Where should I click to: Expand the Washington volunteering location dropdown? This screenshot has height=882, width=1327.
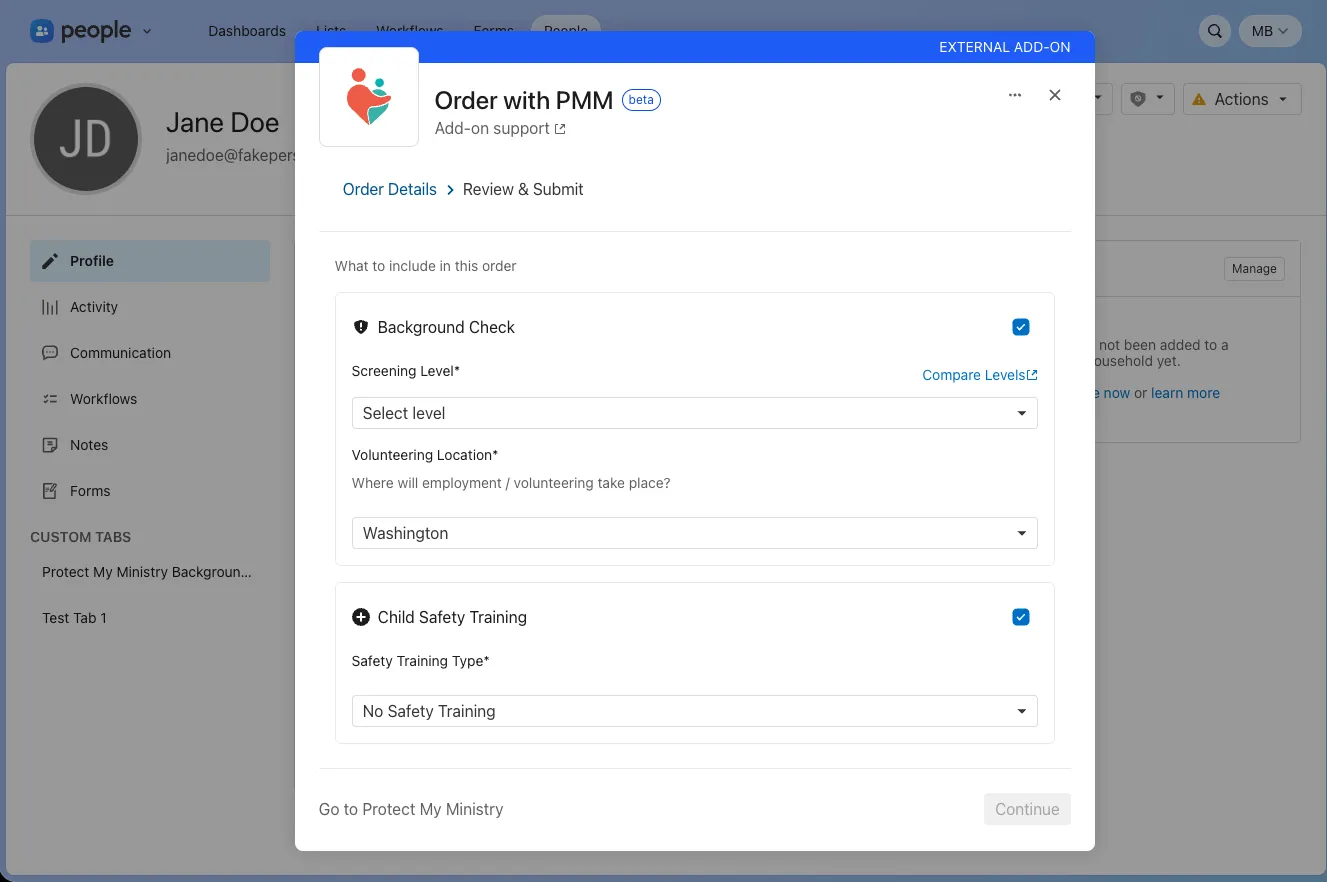click(x=694, y=533)
